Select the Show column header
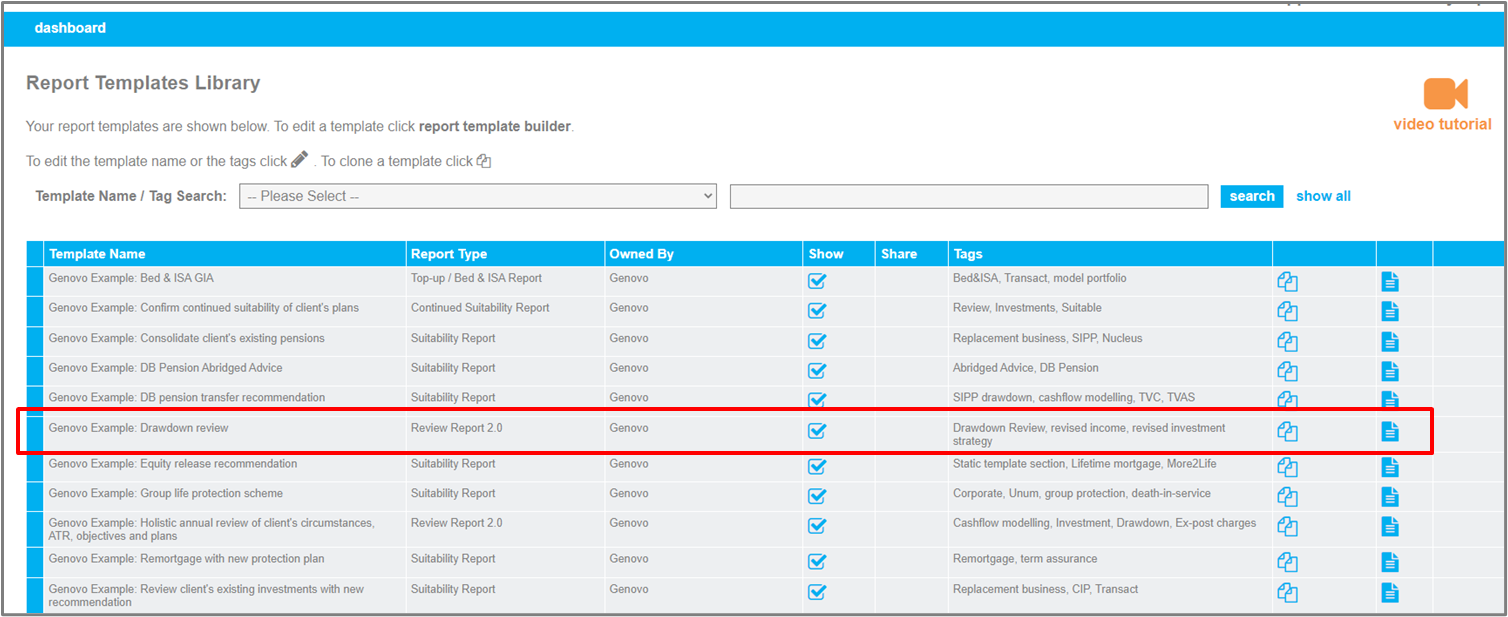1508x617 pixels. [x=826, y=253]
